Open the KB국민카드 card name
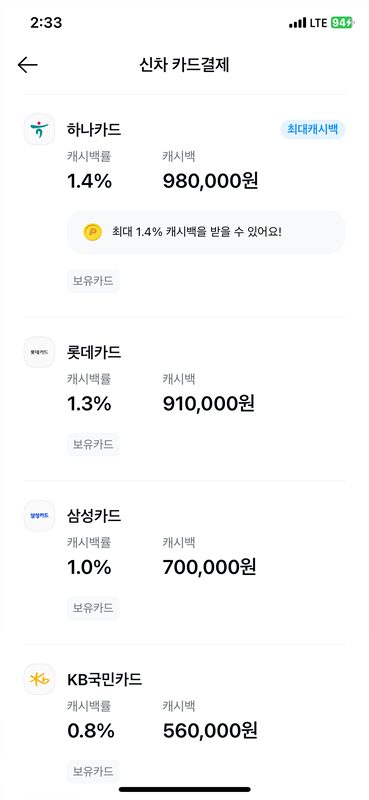This screenshot has width=369, height=800. click(x=105, y=679)
